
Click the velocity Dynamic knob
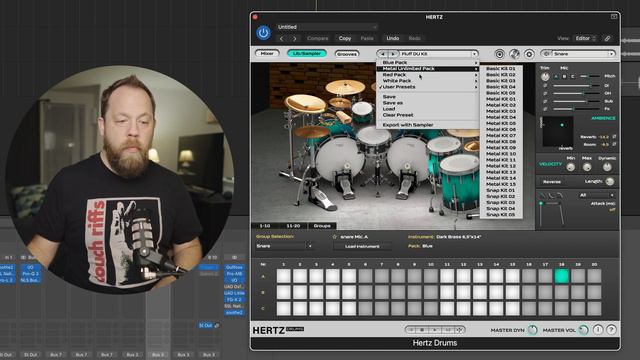pos(607,167)
